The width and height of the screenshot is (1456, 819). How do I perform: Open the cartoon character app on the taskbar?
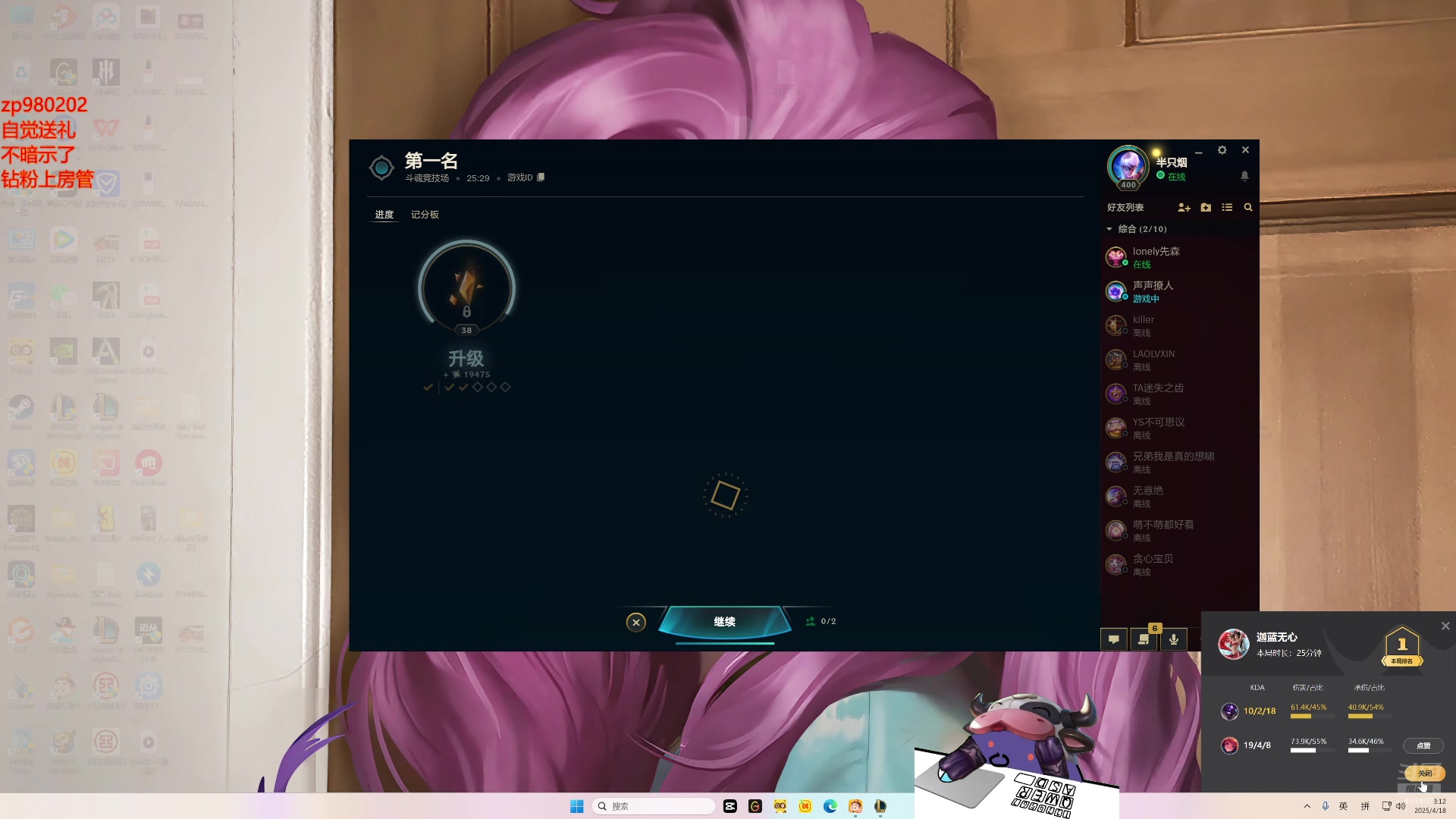pos(855,806)
